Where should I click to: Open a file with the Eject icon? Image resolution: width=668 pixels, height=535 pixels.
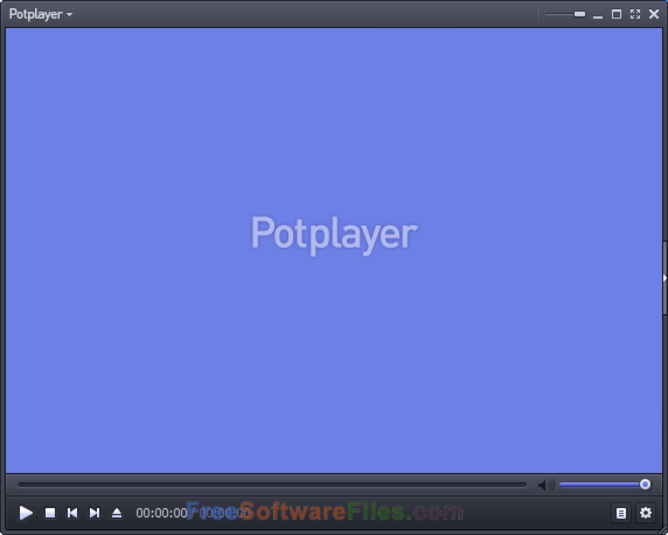click(117, 513)
